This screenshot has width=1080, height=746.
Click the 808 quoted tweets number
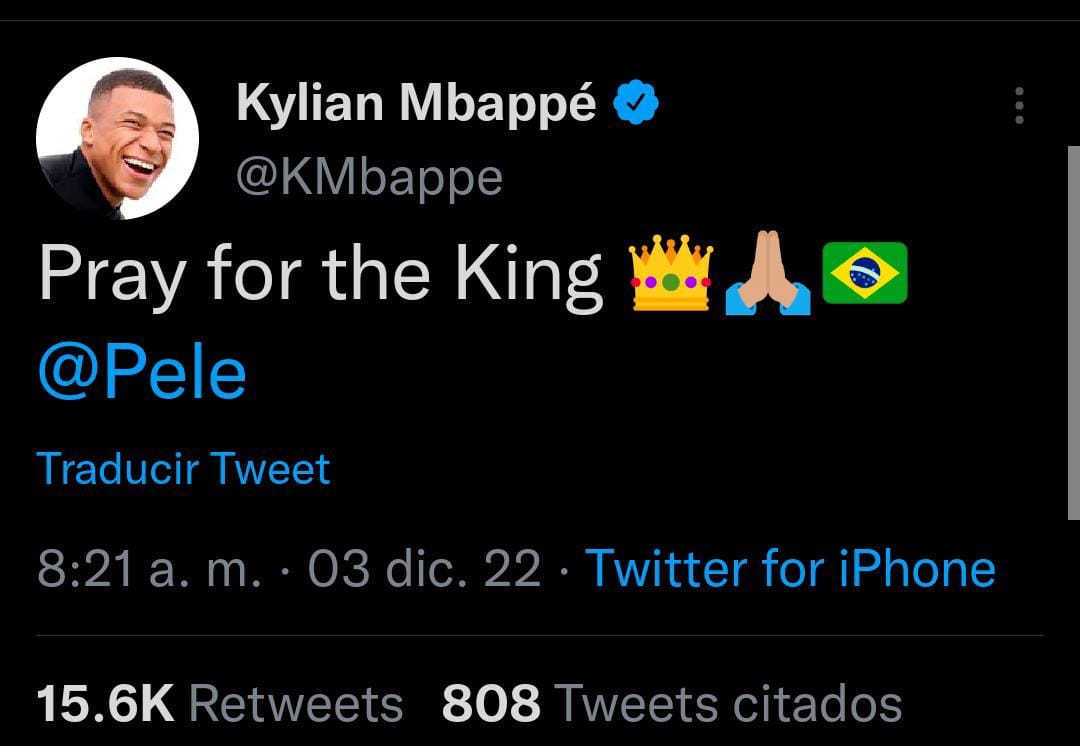click(x=490, y=703)
